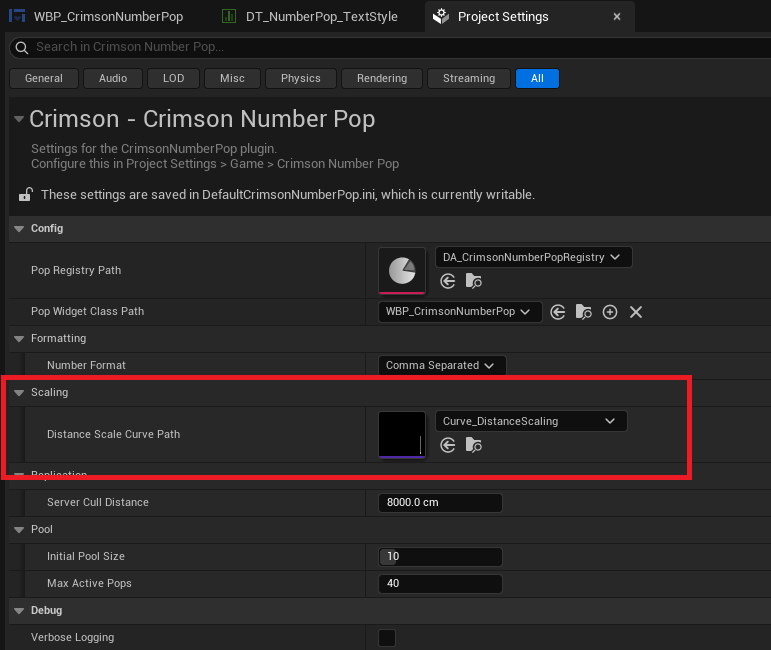Click the Server Cull Distance label

pyautogui.click(x=98, y=502)
